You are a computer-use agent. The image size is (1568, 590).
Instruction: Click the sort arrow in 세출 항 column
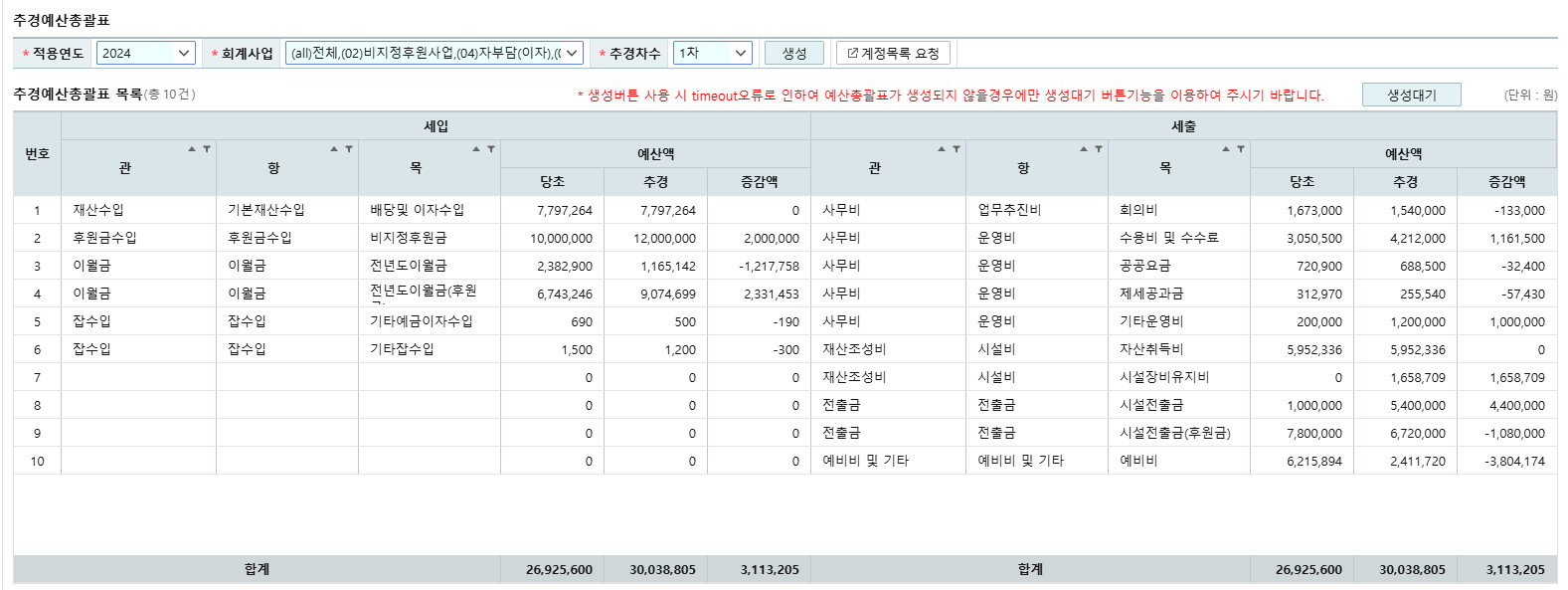[1084, 149]
